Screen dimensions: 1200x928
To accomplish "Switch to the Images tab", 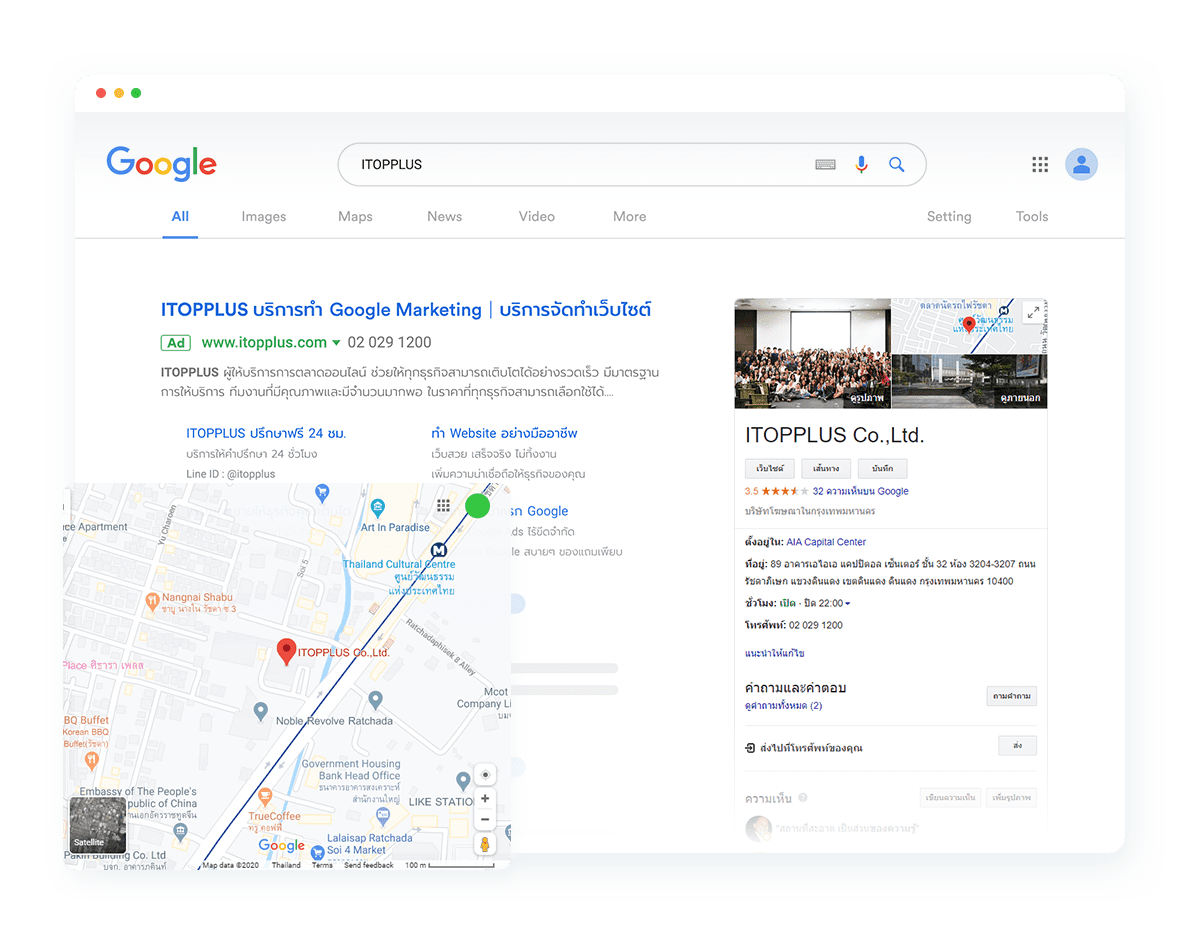I will point(264,216).
